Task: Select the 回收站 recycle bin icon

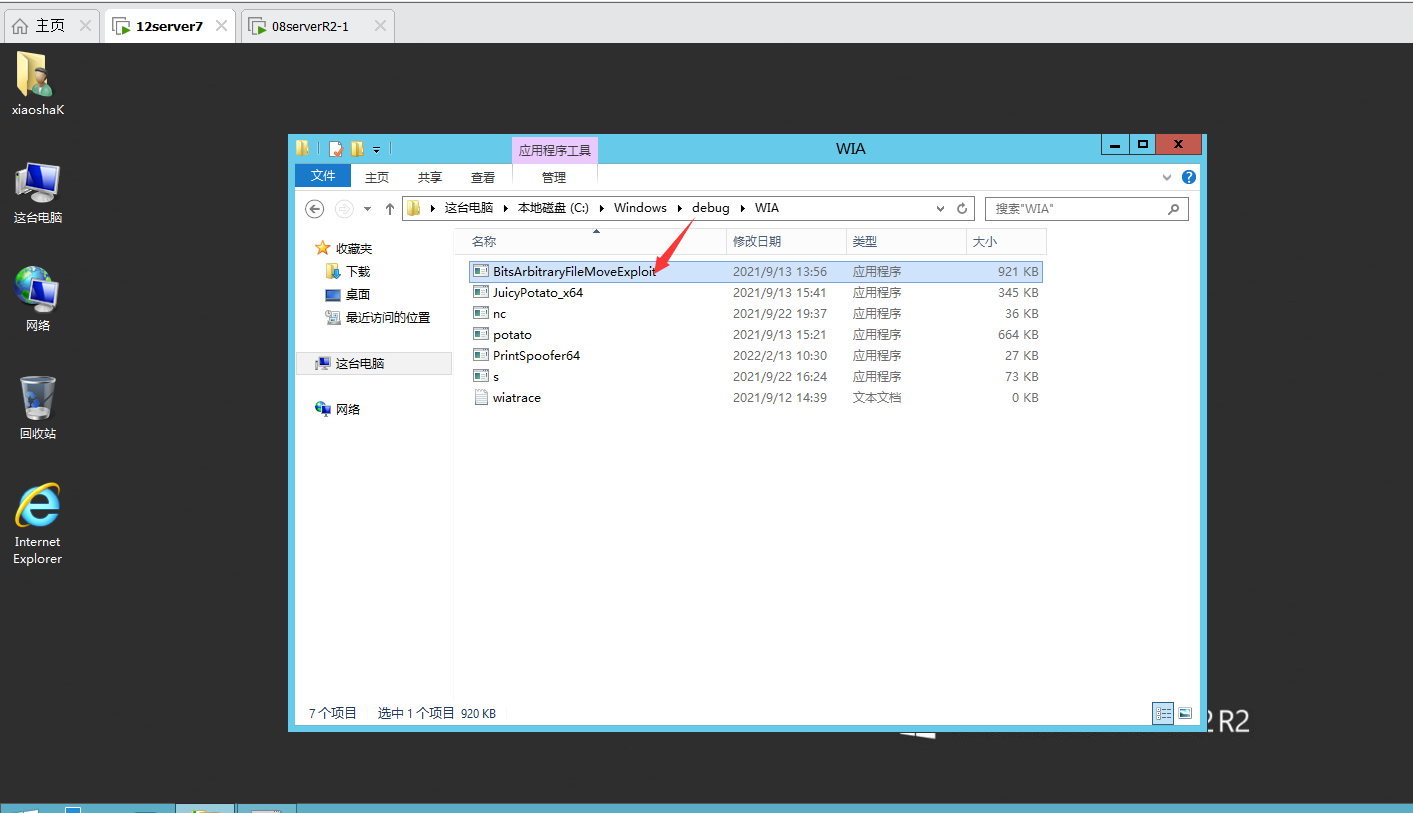Action: tap(37, 408)
